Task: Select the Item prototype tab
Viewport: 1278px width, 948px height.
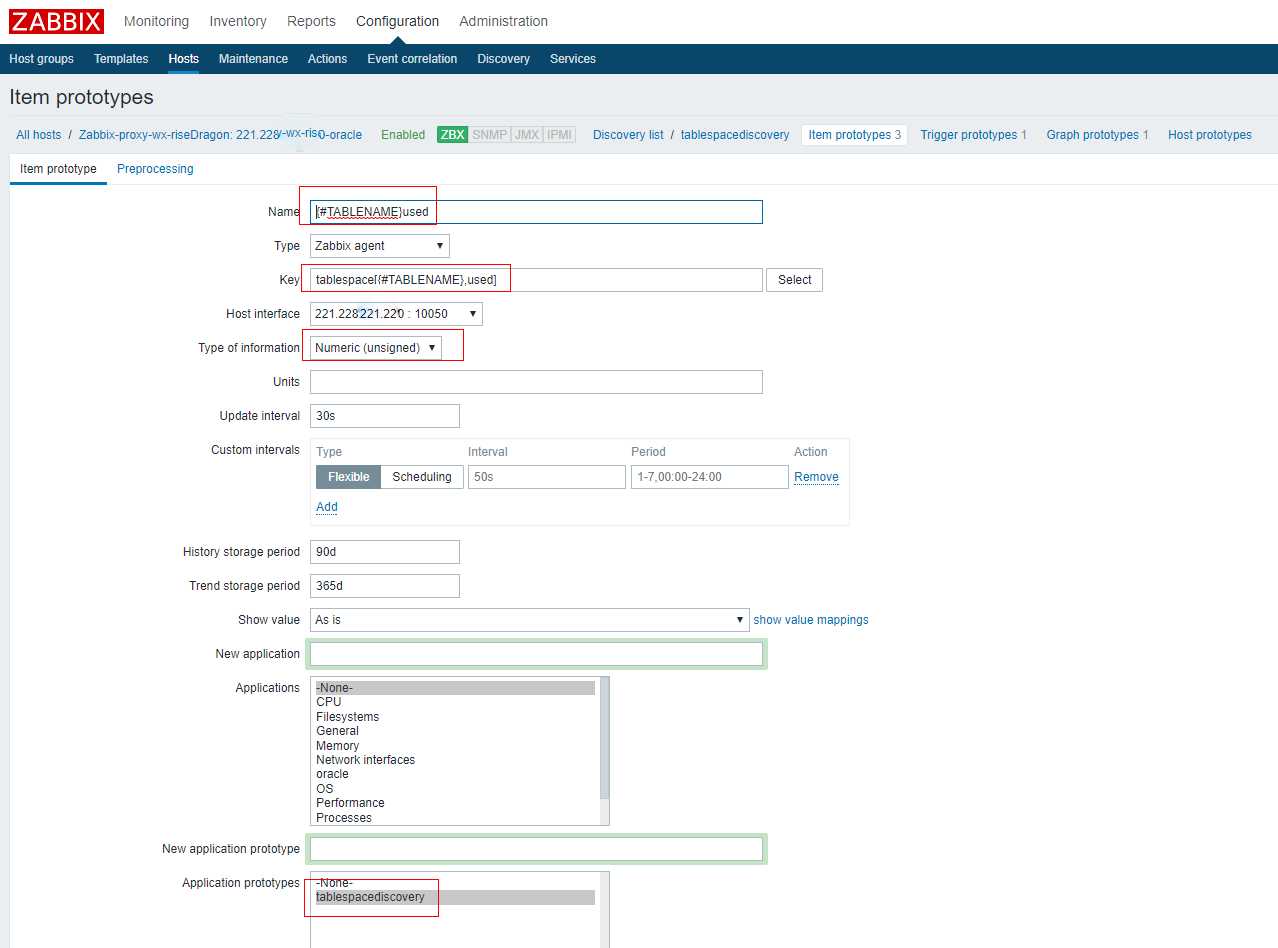Action: coord(58,169)
